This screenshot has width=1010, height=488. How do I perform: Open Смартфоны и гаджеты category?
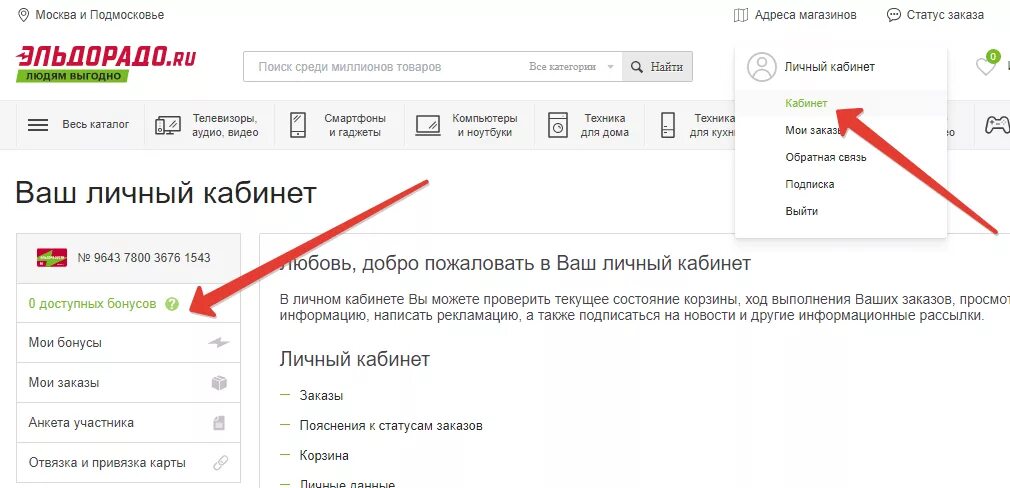[x=355, y=126]
